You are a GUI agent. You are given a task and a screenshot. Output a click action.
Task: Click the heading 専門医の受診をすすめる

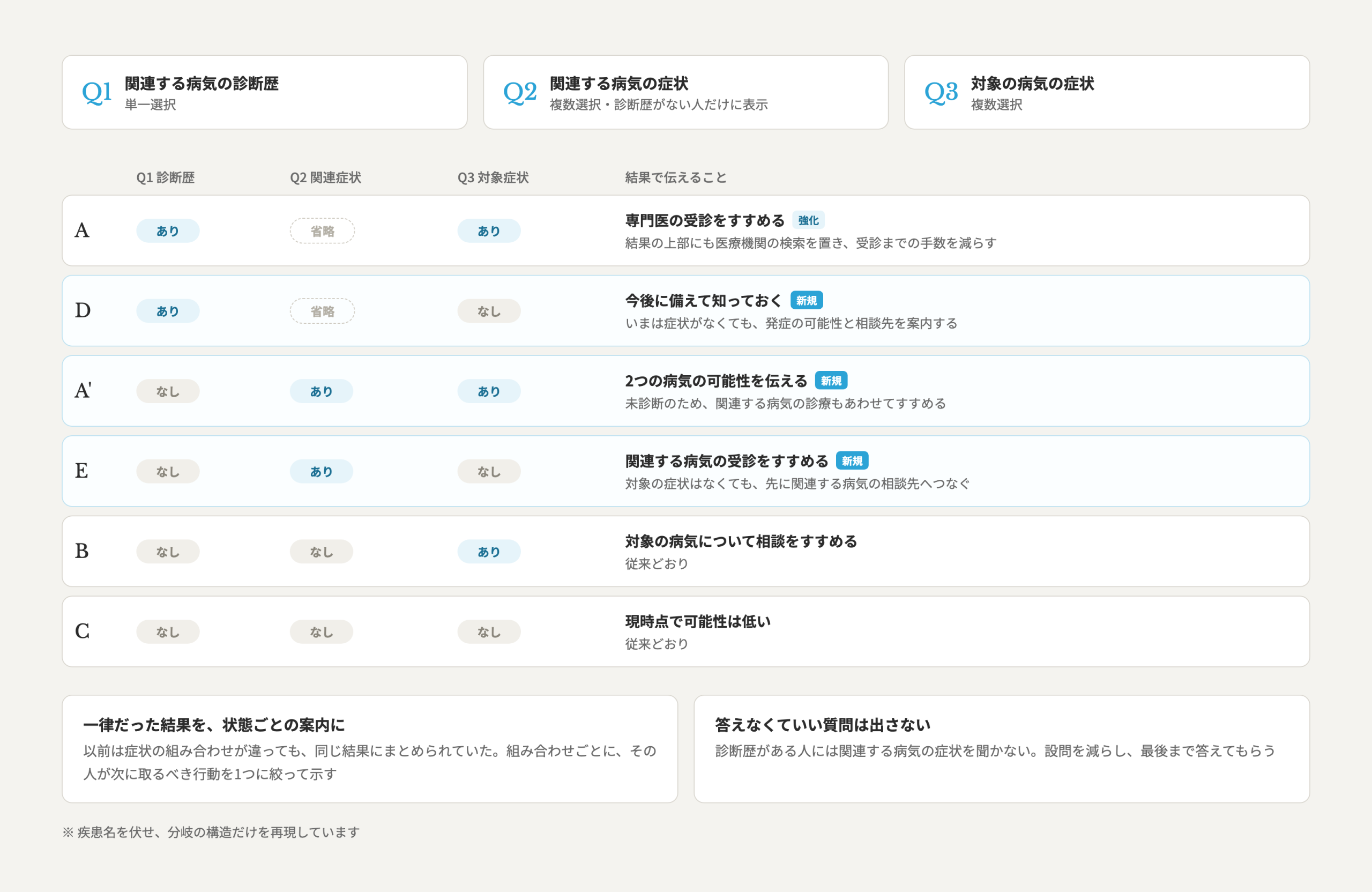(x=705, y=220)
